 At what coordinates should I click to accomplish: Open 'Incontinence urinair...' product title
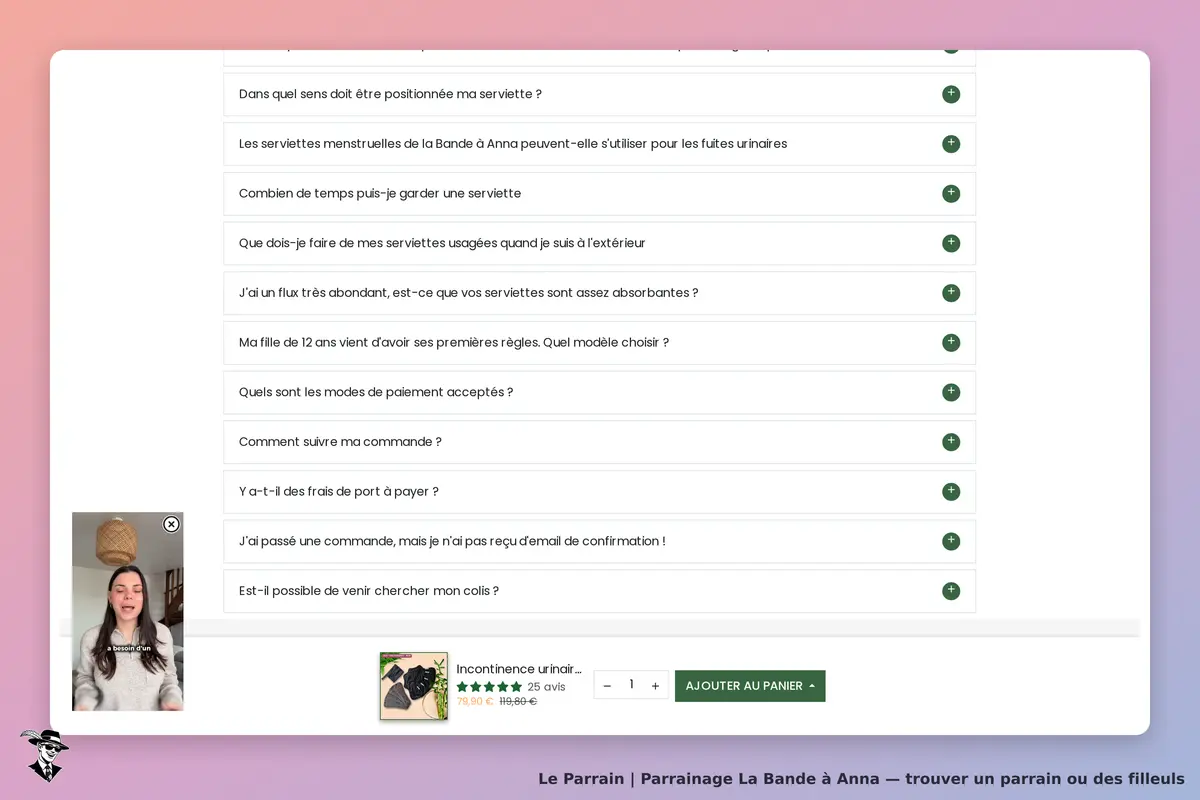pos(519,669)
